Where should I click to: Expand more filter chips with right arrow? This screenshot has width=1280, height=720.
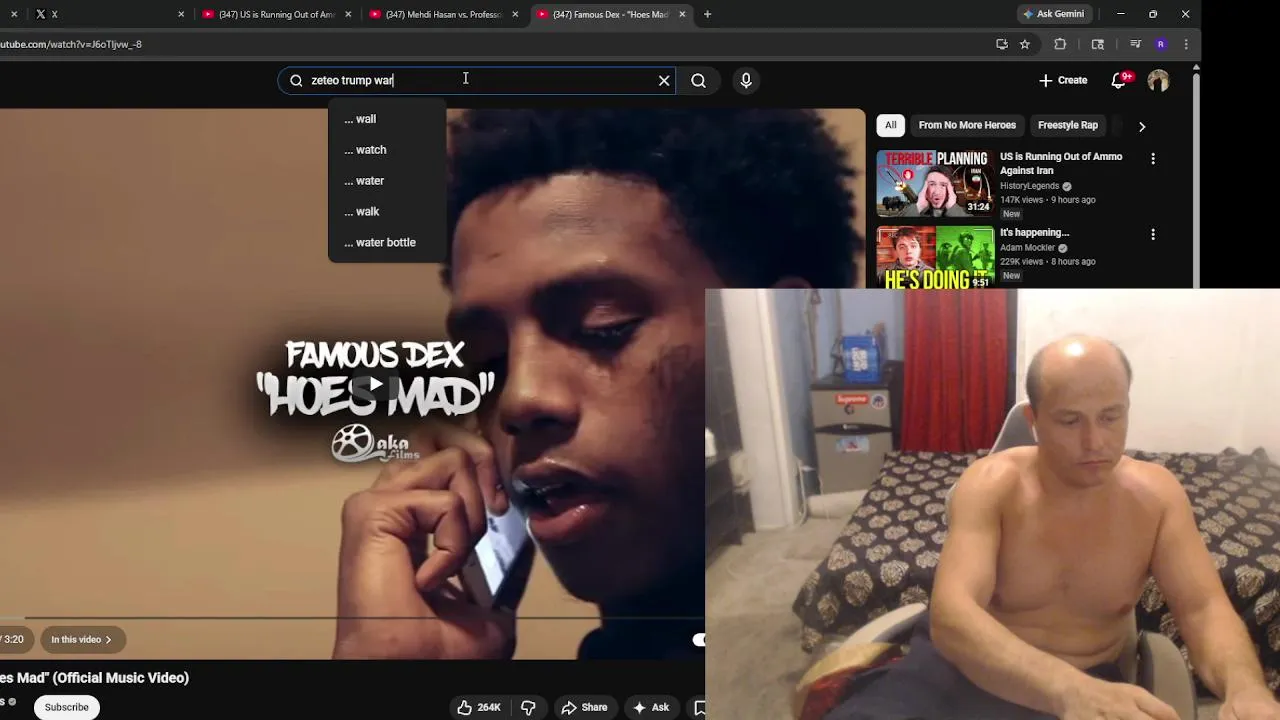click(x=1142, y=126)
